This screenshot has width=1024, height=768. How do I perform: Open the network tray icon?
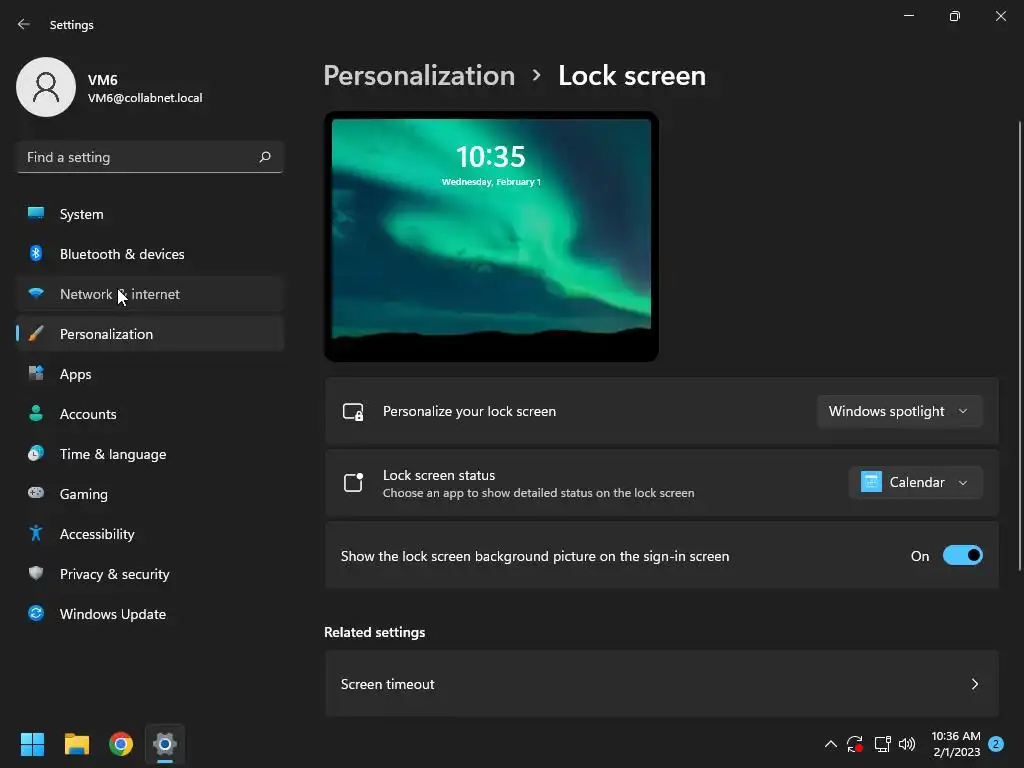(x=882, y=744)
